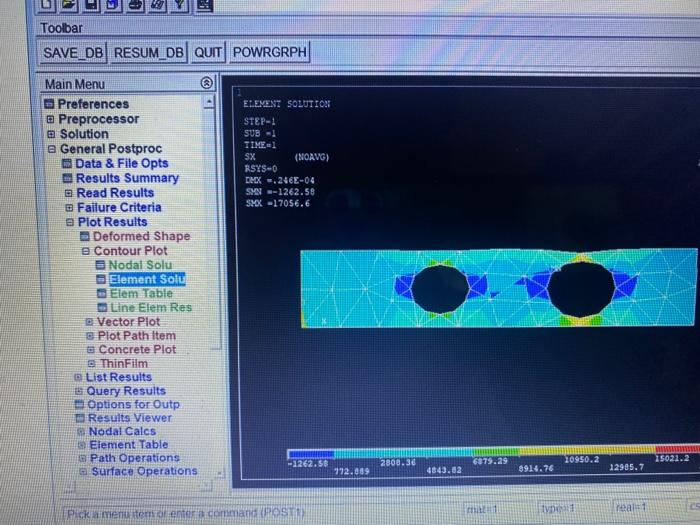This screenshot has height=525, width=700.
Task: Click the POWRGRPH toolbar button
Action: tap(270, 52)
